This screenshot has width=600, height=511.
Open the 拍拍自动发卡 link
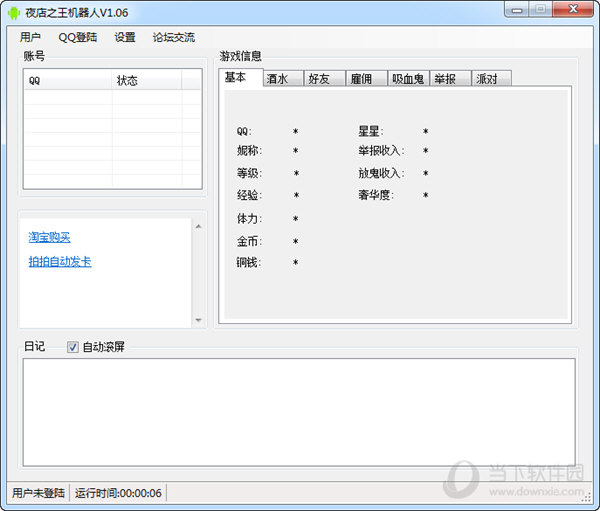(60, 261)
